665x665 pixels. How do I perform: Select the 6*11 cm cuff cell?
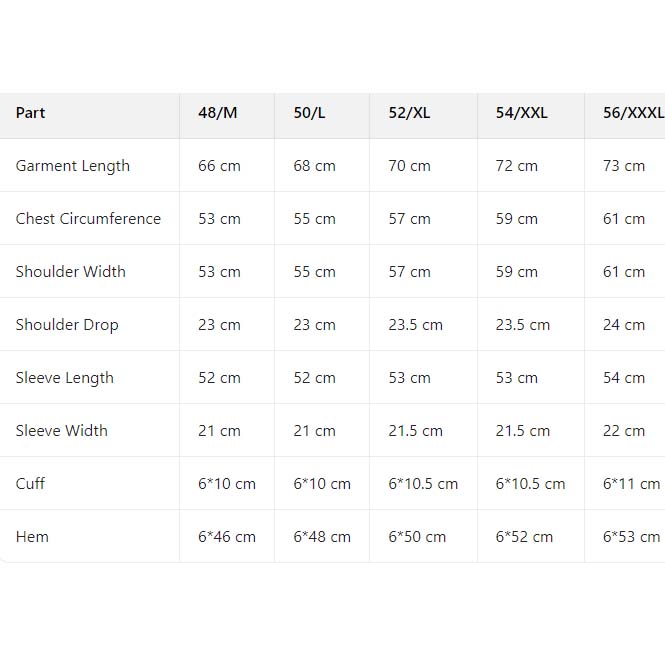tap(631, 484)
